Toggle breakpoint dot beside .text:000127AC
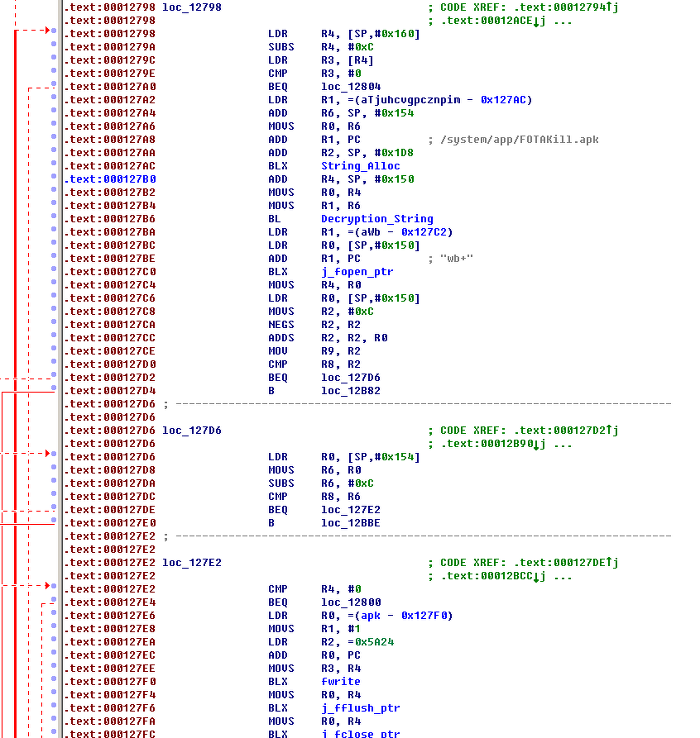Image resolution: width=700 pixels, height=738 pixels. 54,163
